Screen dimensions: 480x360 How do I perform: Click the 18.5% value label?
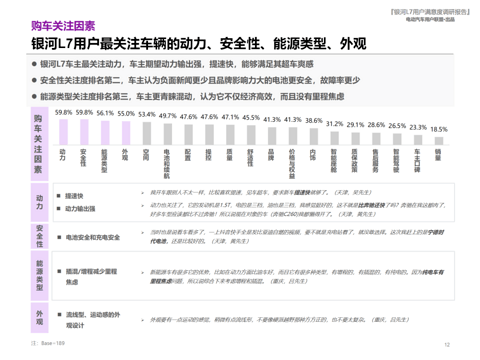point(439,130)
